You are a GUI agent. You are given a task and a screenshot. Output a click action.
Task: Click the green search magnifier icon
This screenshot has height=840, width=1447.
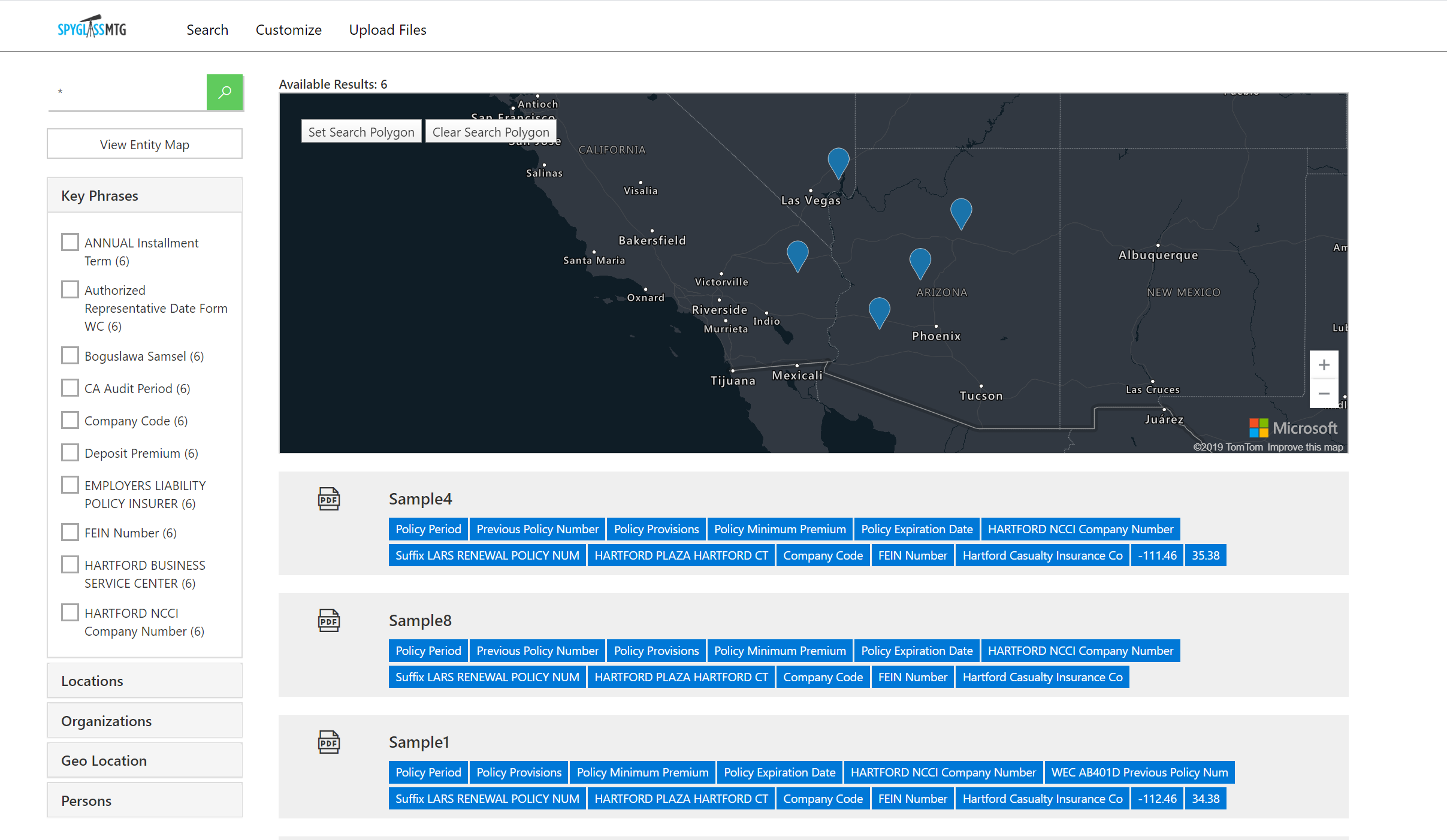click(x=225, y=92)
